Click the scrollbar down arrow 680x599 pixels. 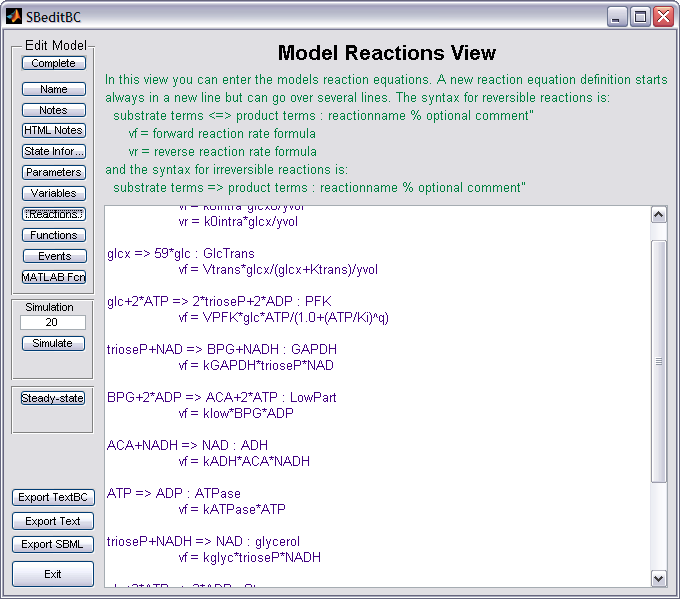click(658, 578)
